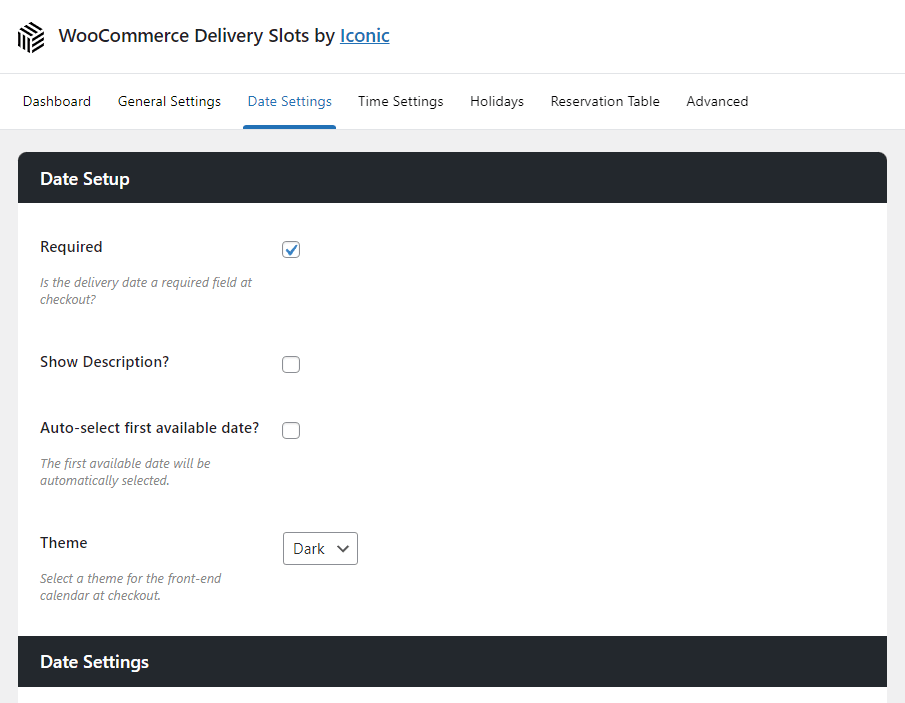Screen dimensions: 905x703
Task: Click 'Select a theme for the front-end' help text
Action: click(x=130, y=587)
